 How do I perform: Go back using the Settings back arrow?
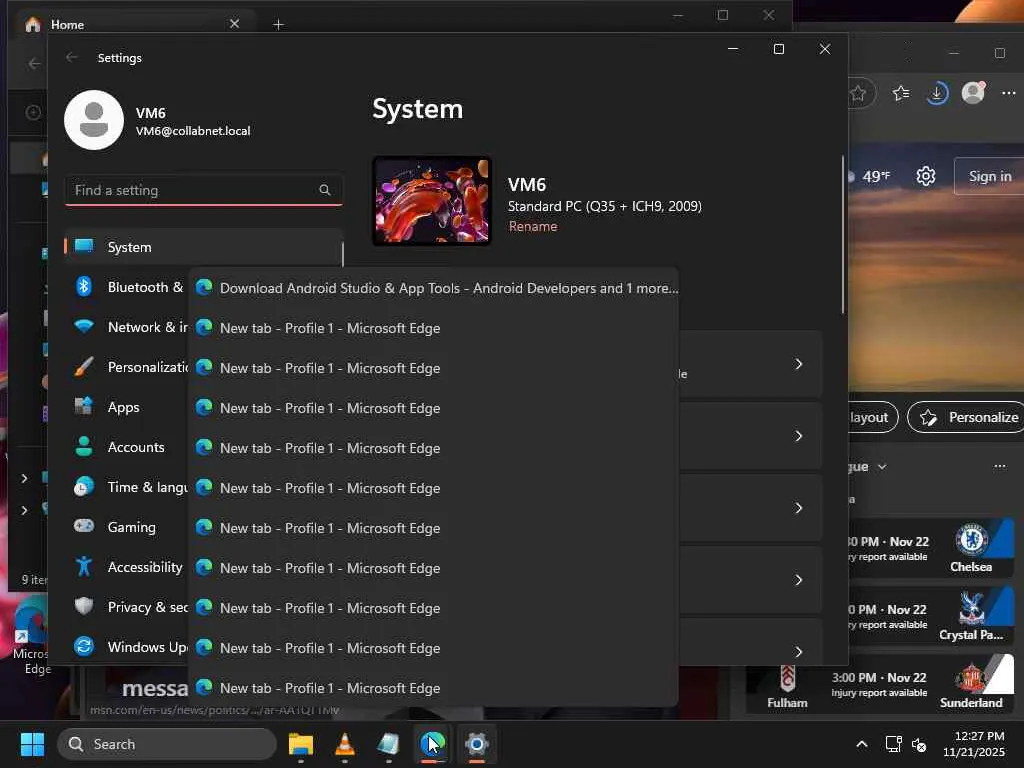pos(72,57)
